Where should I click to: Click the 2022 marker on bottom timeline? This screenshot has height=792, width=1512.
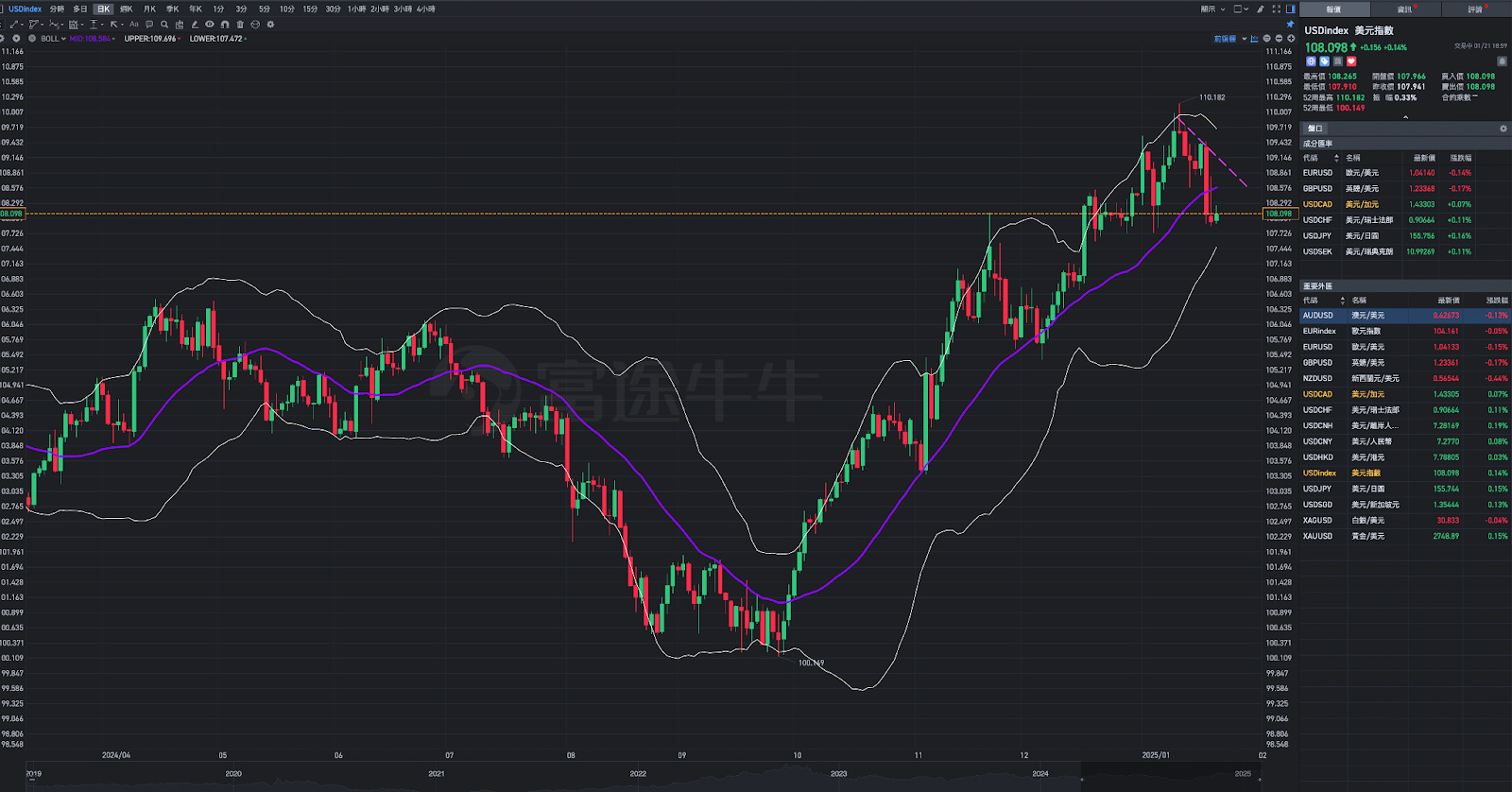[638, 774]
